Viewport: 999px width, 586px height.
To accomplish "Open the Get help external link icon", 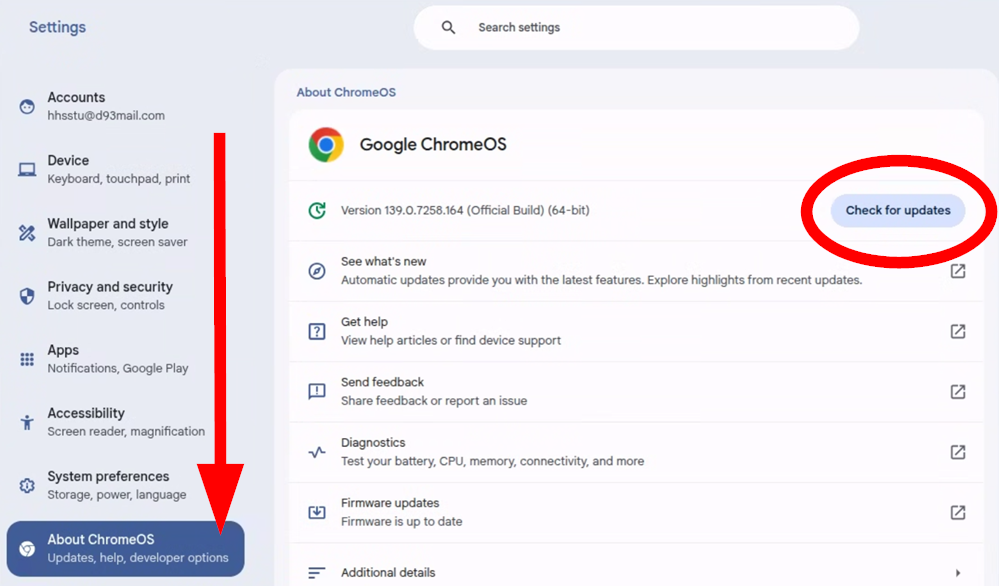I will coord(957,331).
